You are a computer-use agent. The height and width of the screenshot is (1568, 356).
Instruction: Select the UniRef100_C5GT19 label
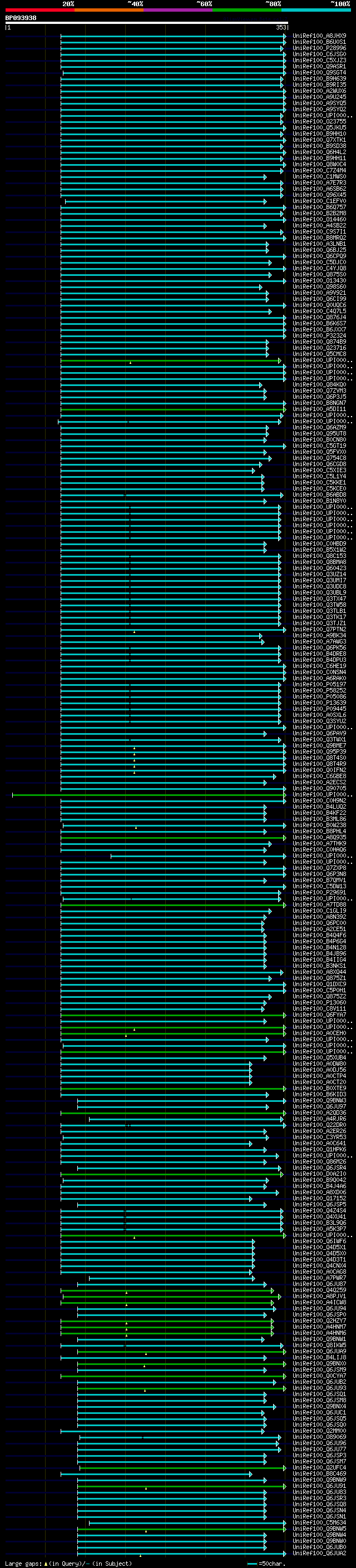click(x=319, y=446)
